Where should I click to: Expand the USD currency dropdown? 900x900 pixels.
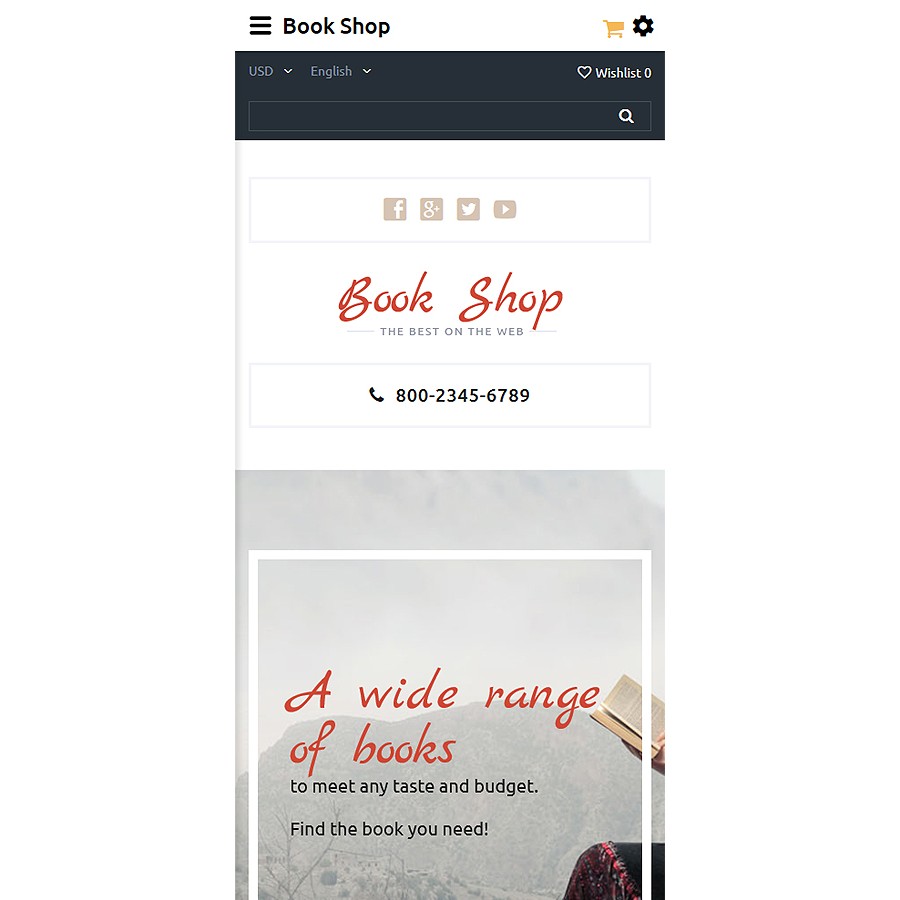pos(270,71)
